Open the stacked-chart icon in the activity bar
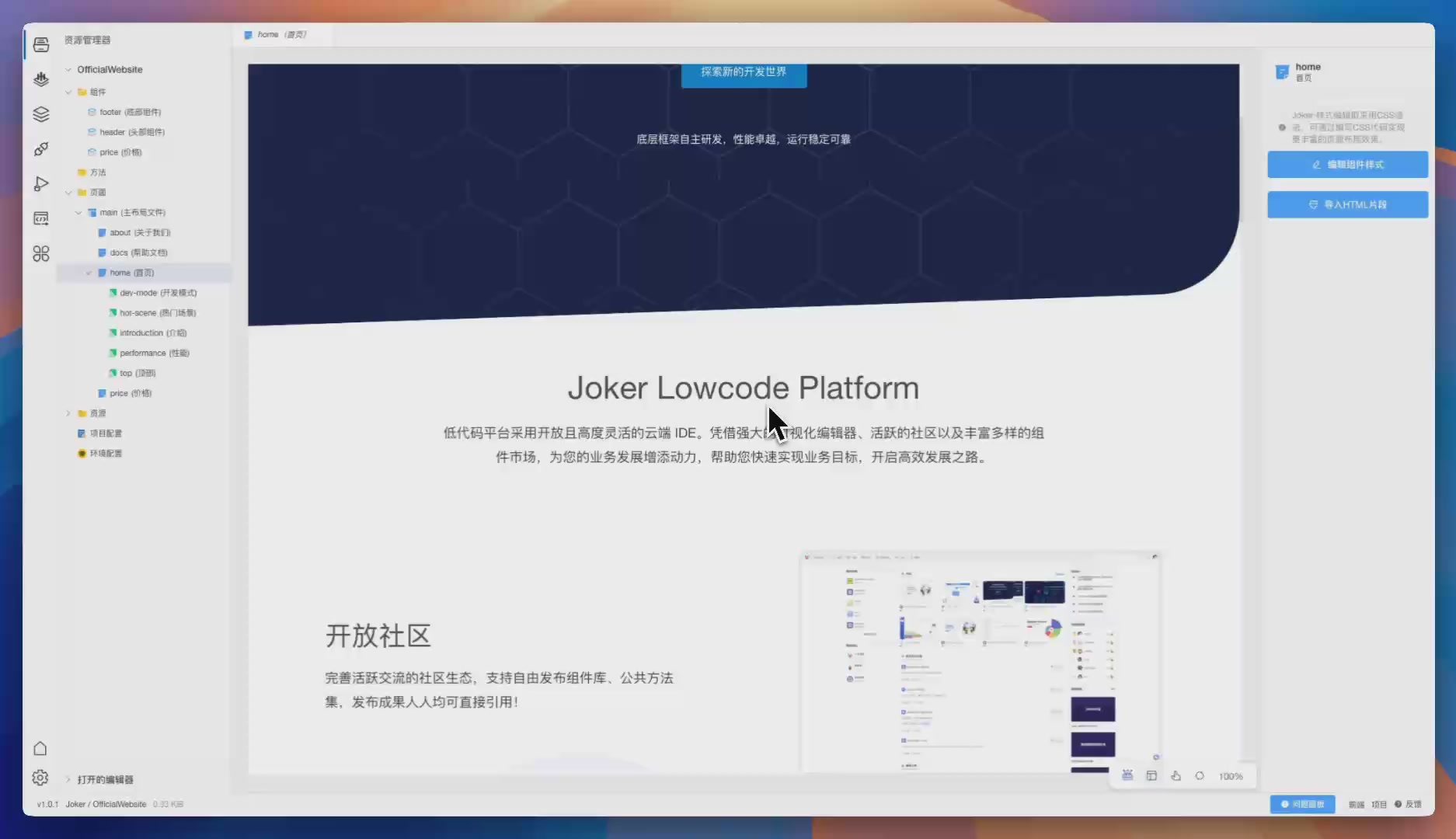The width and height of the screenshot is (1456, 839). point(41,78)
